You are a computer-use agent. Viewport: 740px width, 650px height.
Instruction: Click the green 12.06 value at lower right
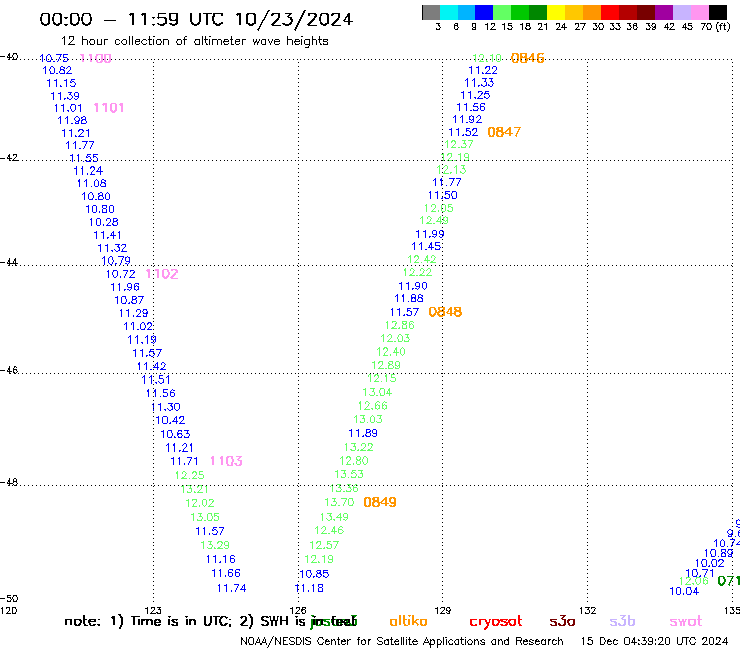[694, 581]
